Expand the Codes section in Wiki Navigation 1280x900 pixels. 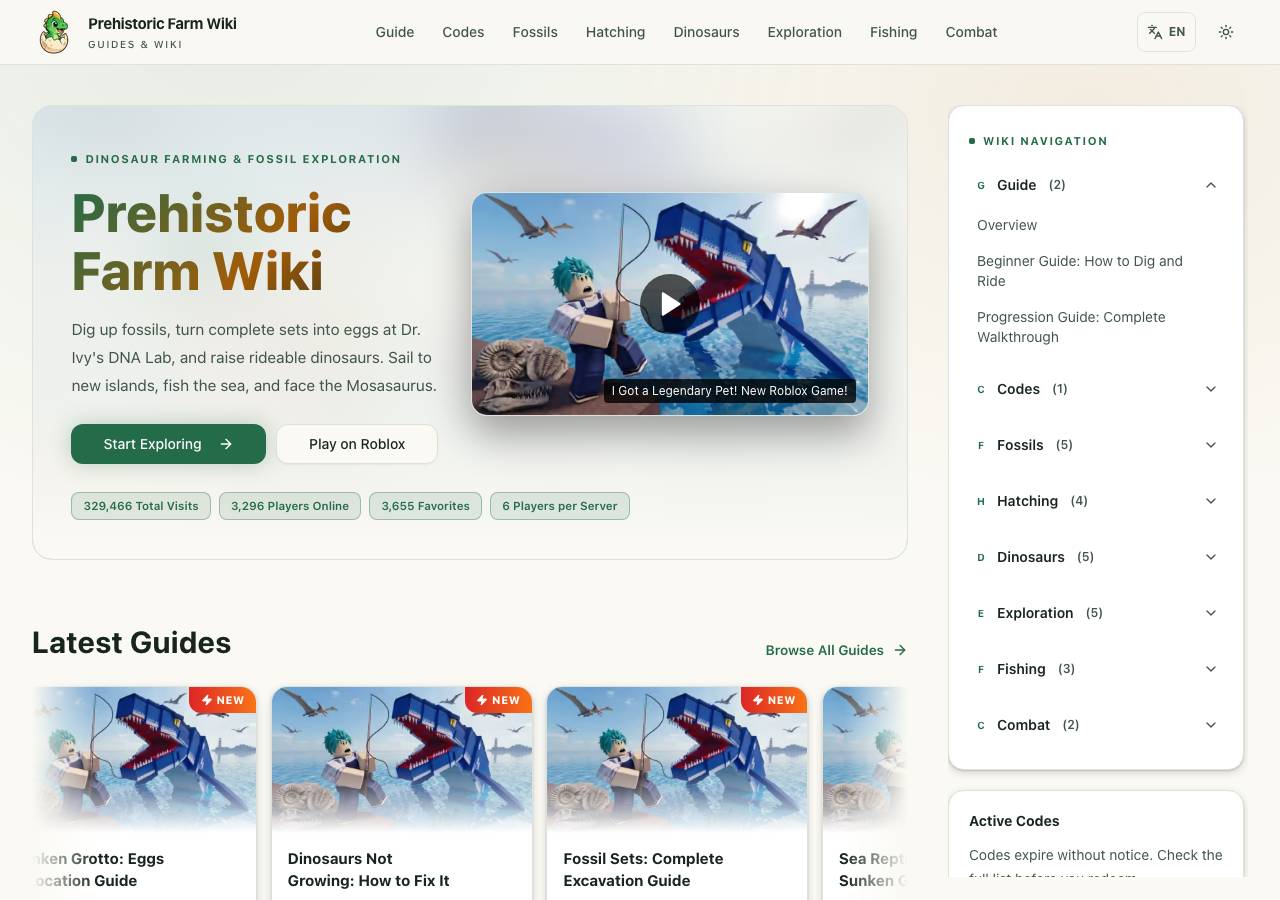pyautogui.click(x=1096, y=389)
